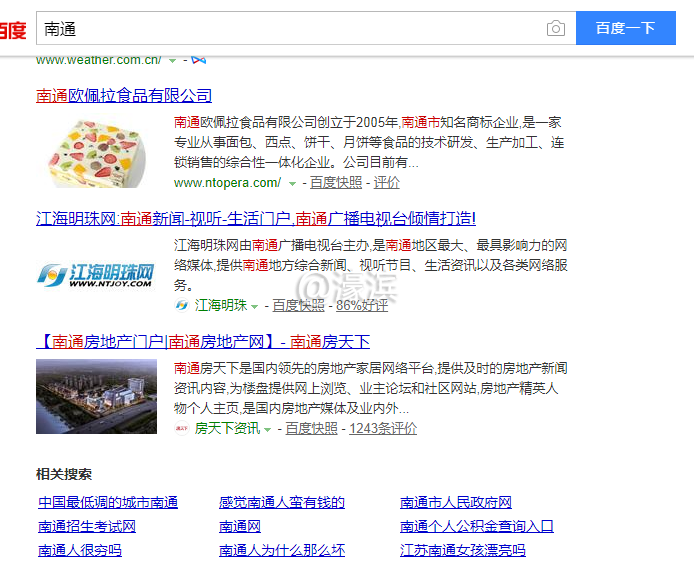Image resolution: width=694 pixels, height=579 pixels.
Task: Open 百度快照 for 江海明珠 result
Action: pyautogui.click(x=298, y=305)
